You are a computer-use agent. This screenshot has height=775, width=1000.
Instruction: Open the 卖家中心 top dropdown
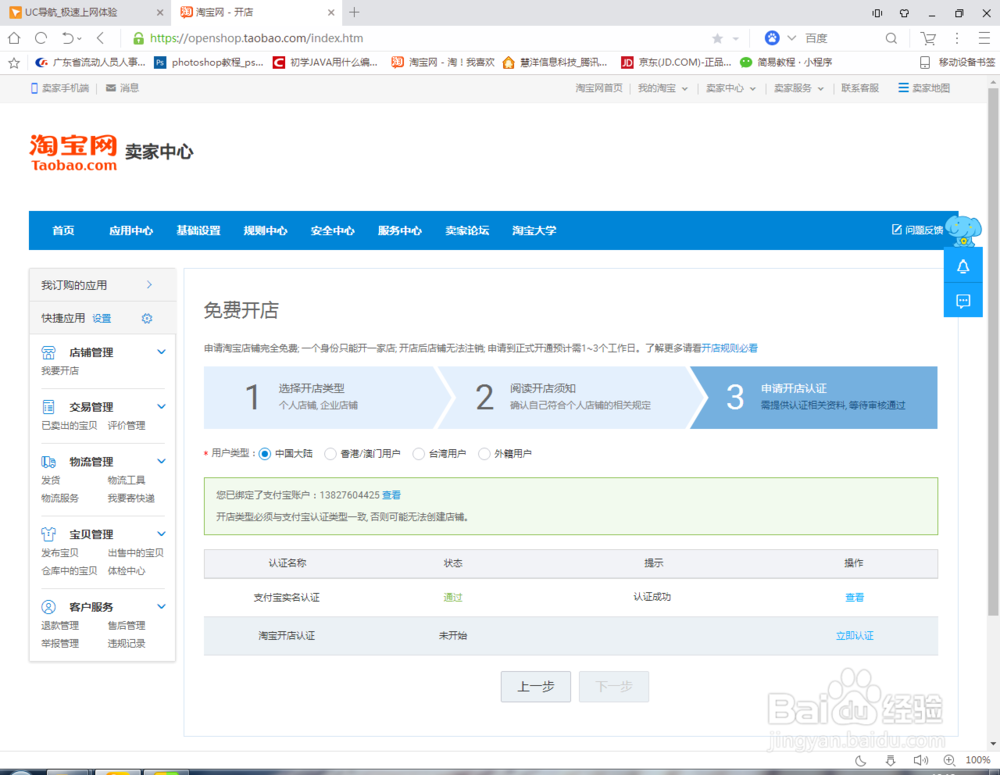(731, 88)
